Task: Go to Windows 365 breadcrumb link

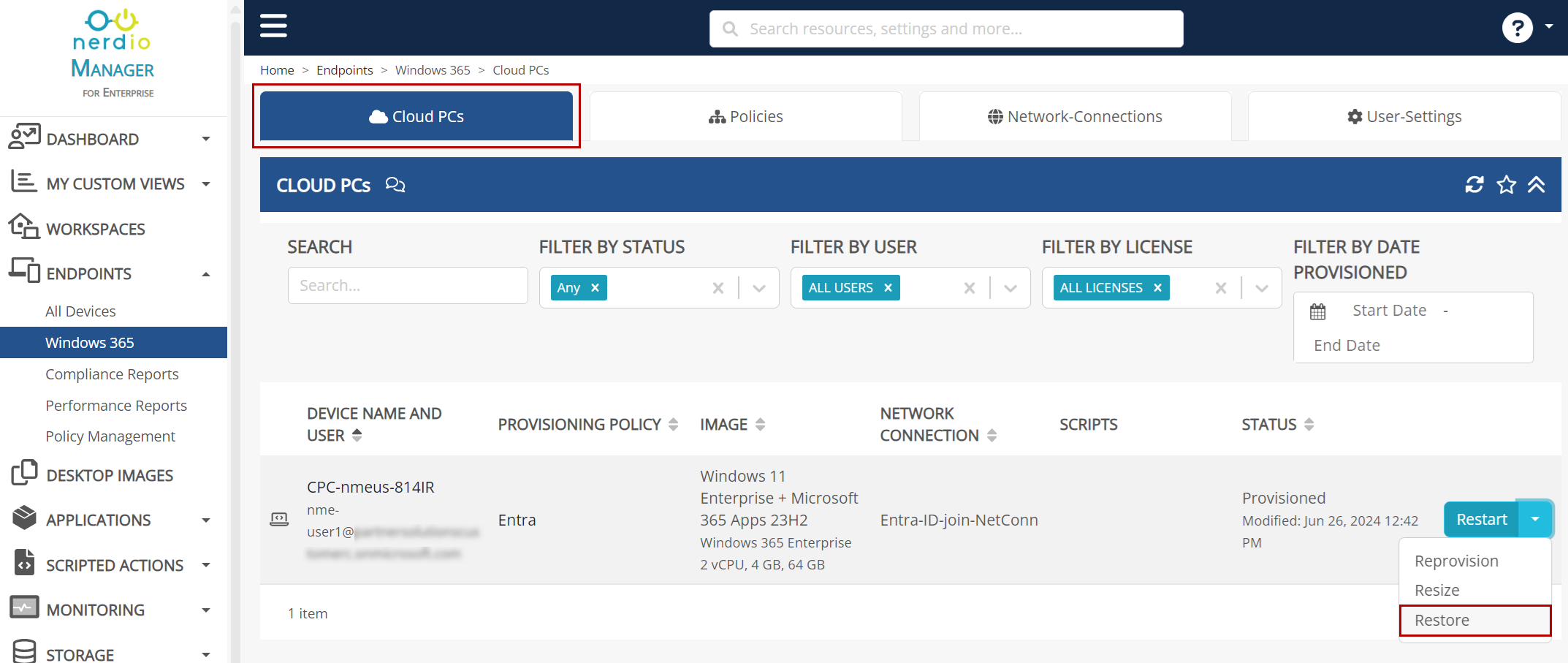Action: pyautogui.click(x=433, y=70)
